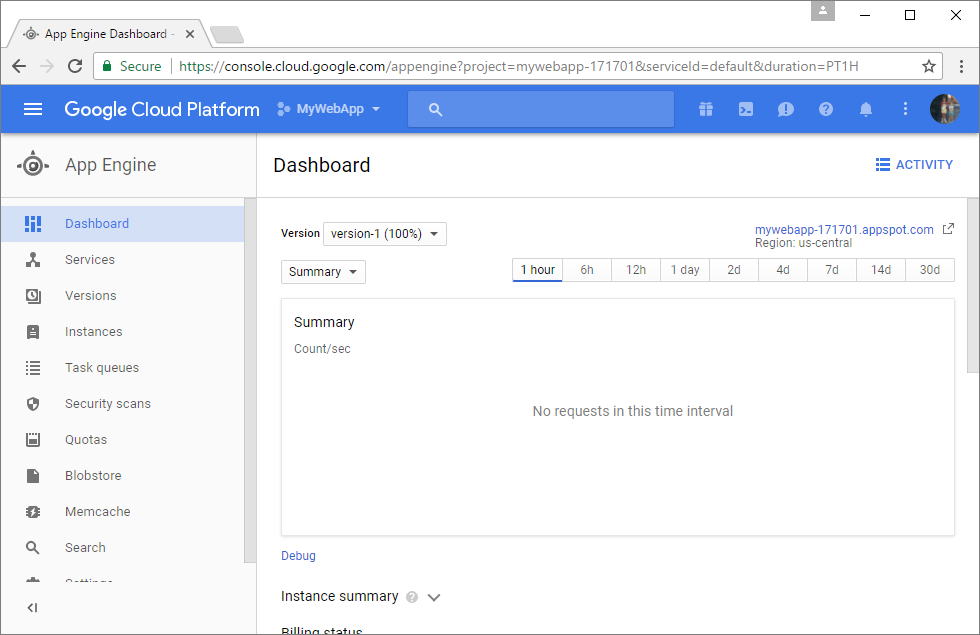
Task: Select the 7d time range tab
Action: pos(832,270)
